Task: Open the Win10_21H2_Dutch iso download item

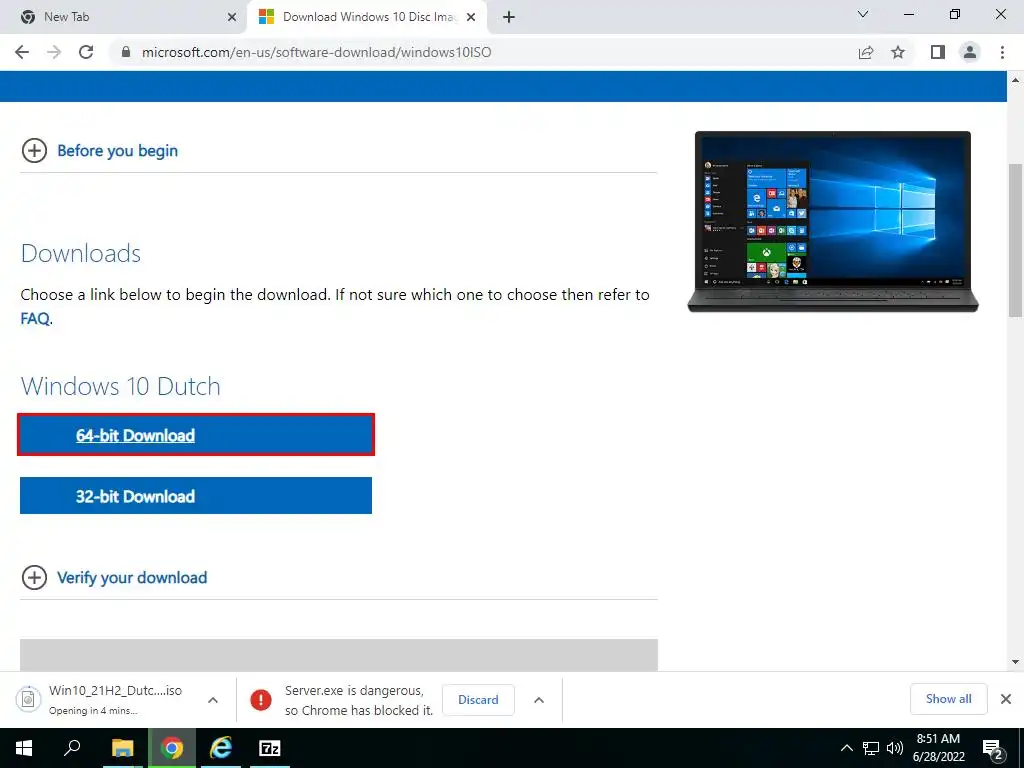Action: tap(104, 699)
